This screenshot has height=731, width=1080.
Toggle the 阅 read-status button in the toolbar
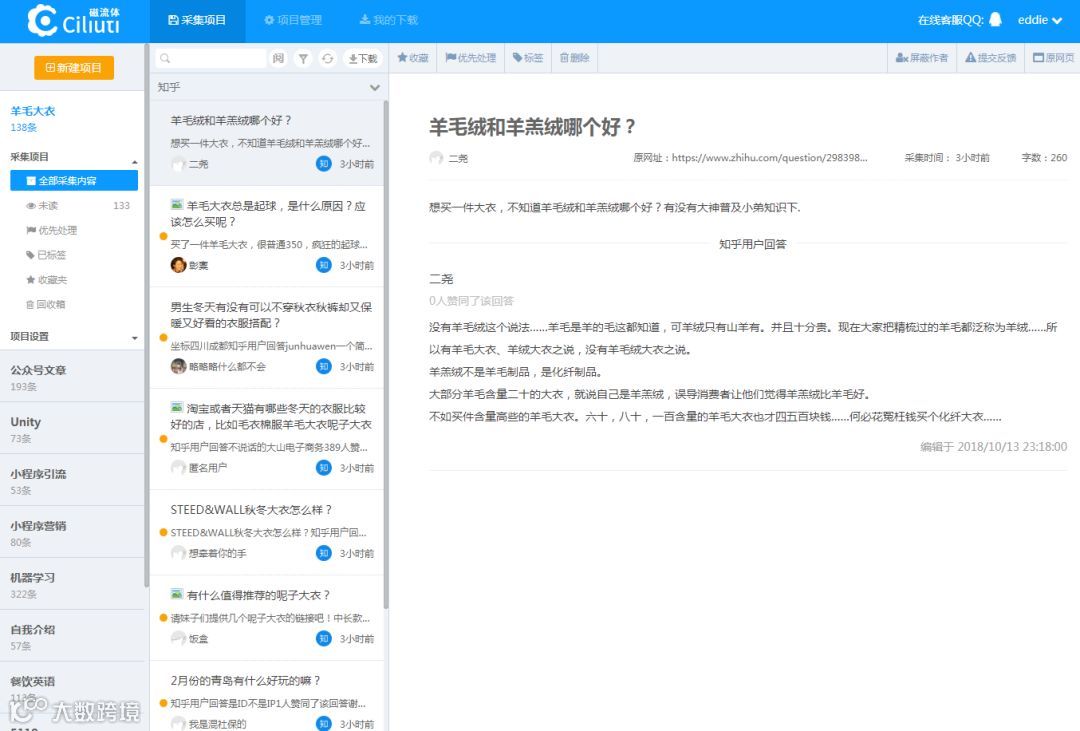point(279,58)
